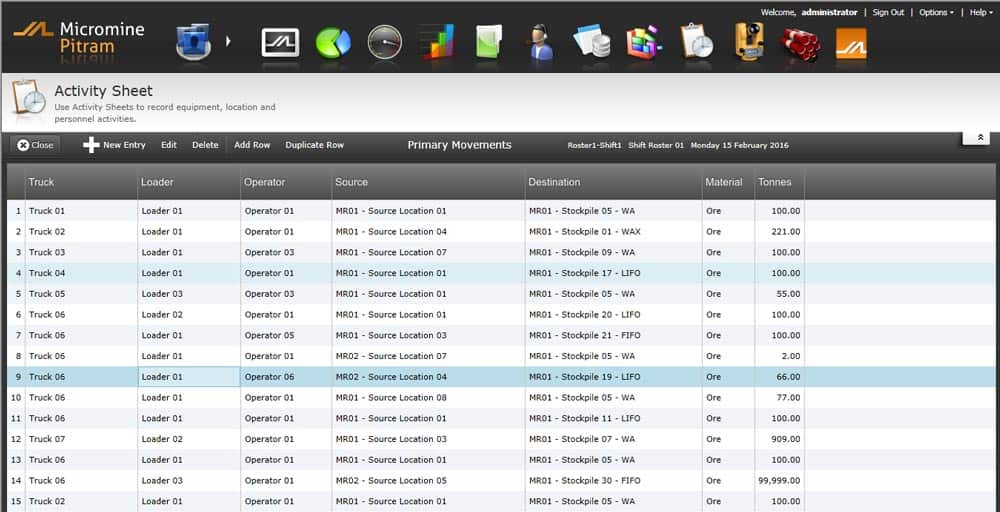Click the Delete button
Viewport: 1000px width, 512px height.
pyautogui.click(x=205, y=145)
